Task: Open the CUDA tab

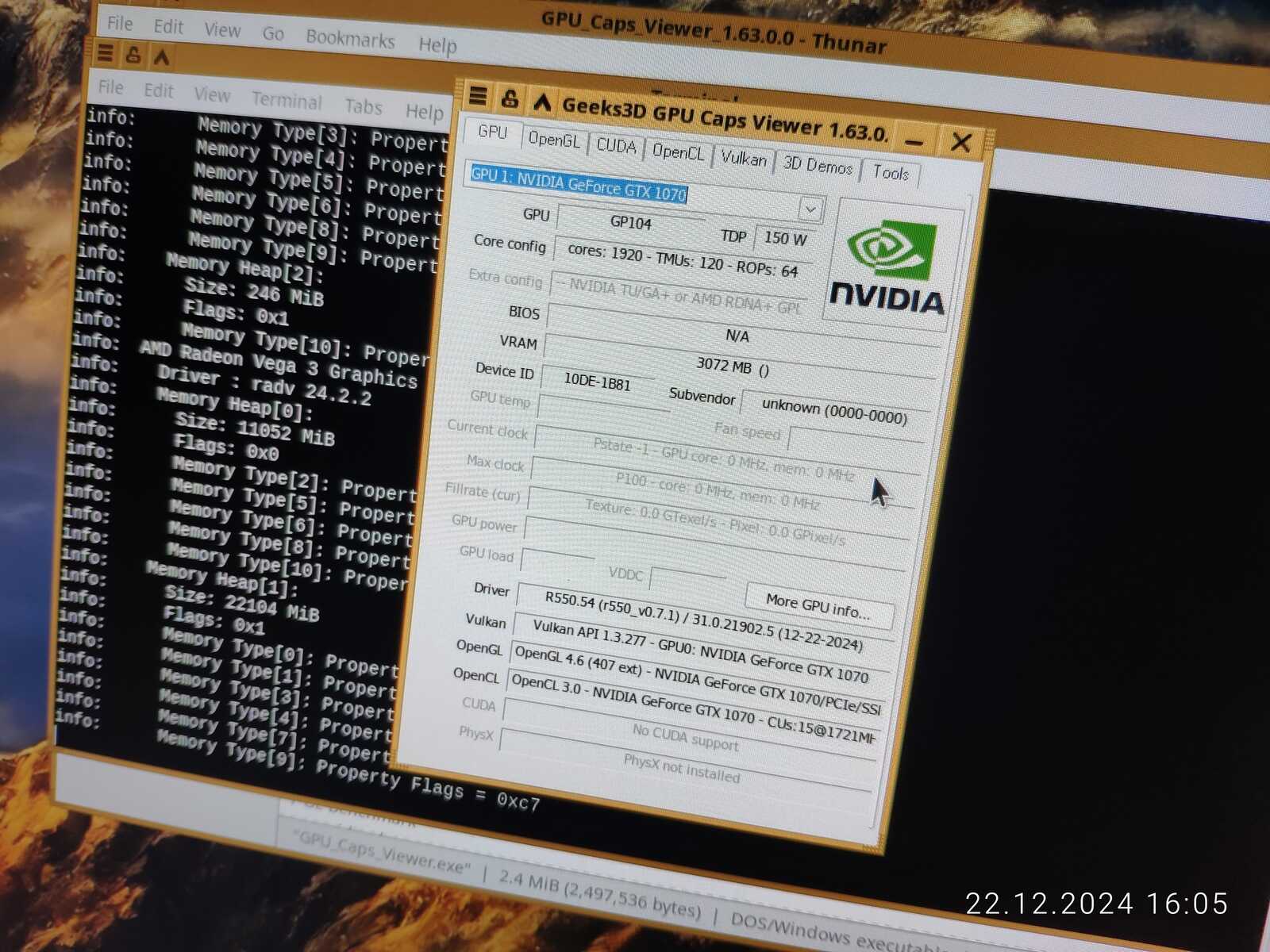Action: [x=616, y=146]
